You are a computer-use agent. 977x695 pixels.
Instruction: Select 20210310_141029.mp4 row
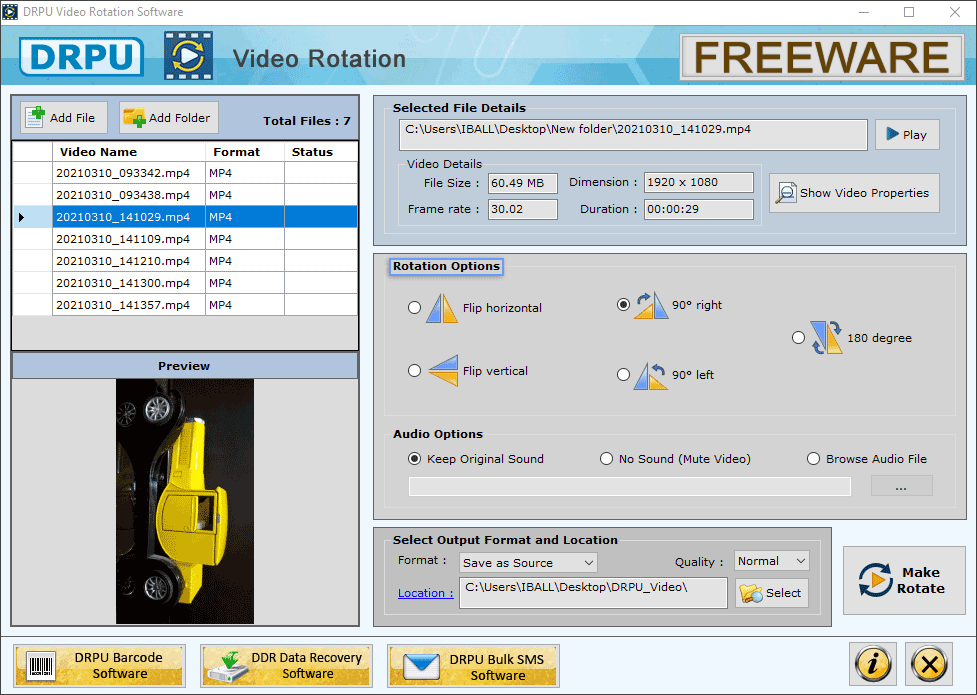click(185, 217)
